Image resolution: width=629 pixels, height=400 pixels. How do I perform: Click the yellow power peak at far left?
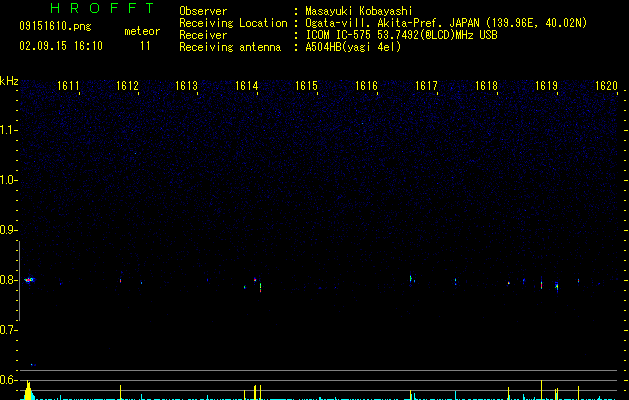click(28, 390)
